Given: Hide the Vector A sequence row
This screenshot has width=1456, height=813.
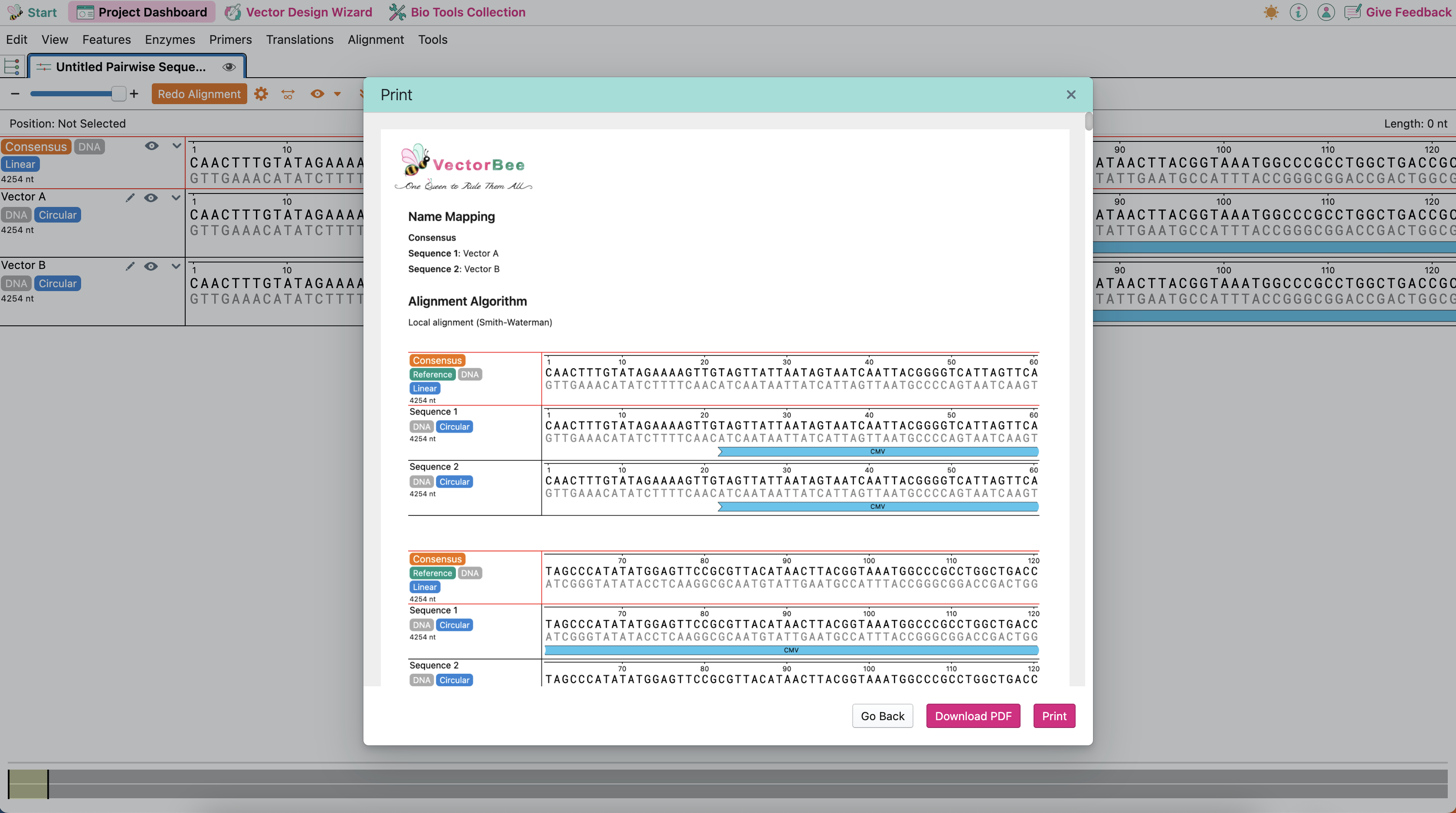Looking at the screenshot, I should point(151,197).
